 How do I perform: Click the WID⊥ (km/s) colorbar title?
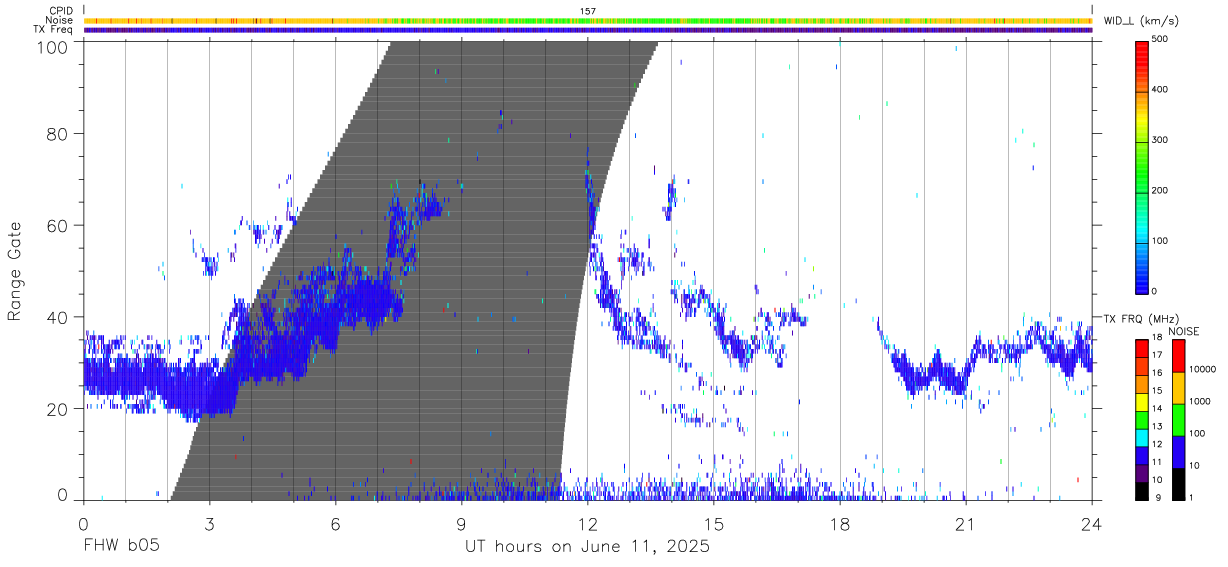click(1143, 20)
